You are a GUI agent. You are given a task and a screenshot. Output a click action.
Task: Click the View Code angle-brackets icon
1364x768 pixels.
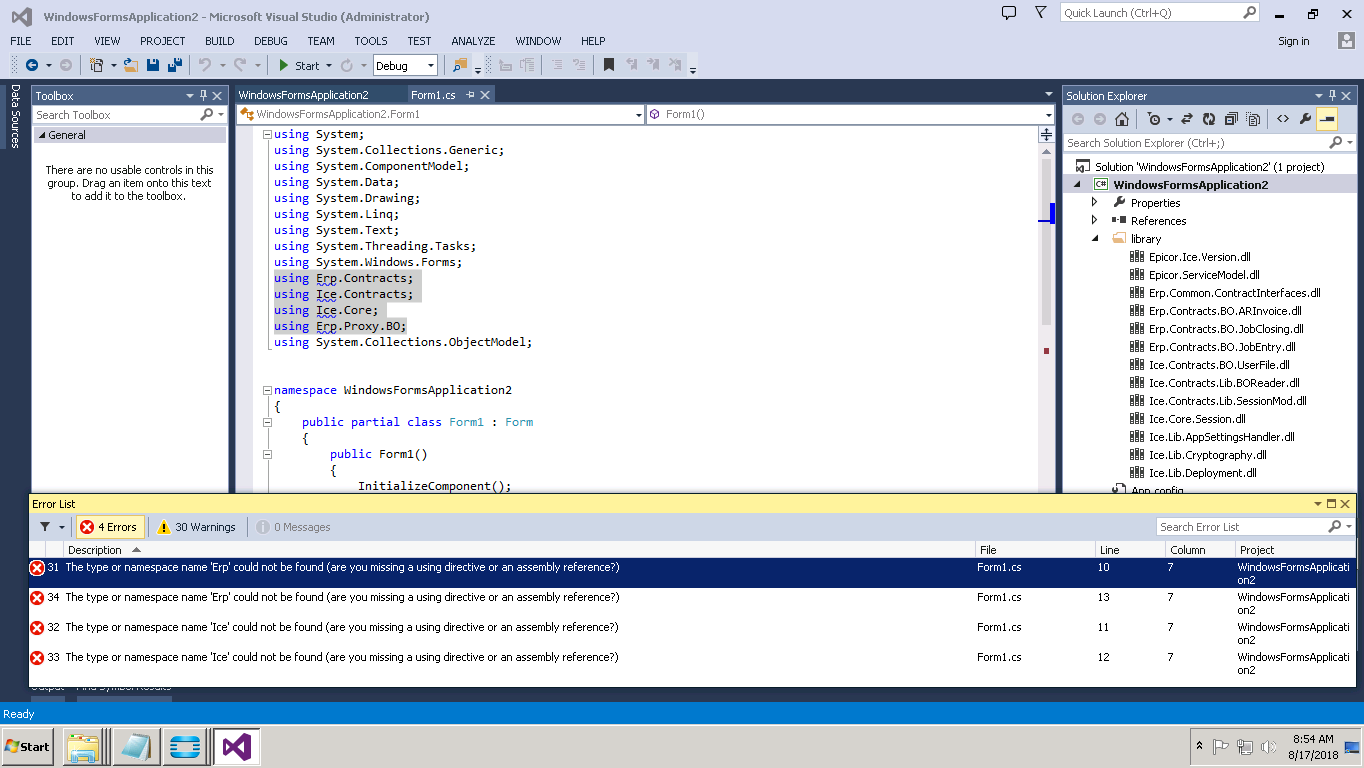(1283, 119)
